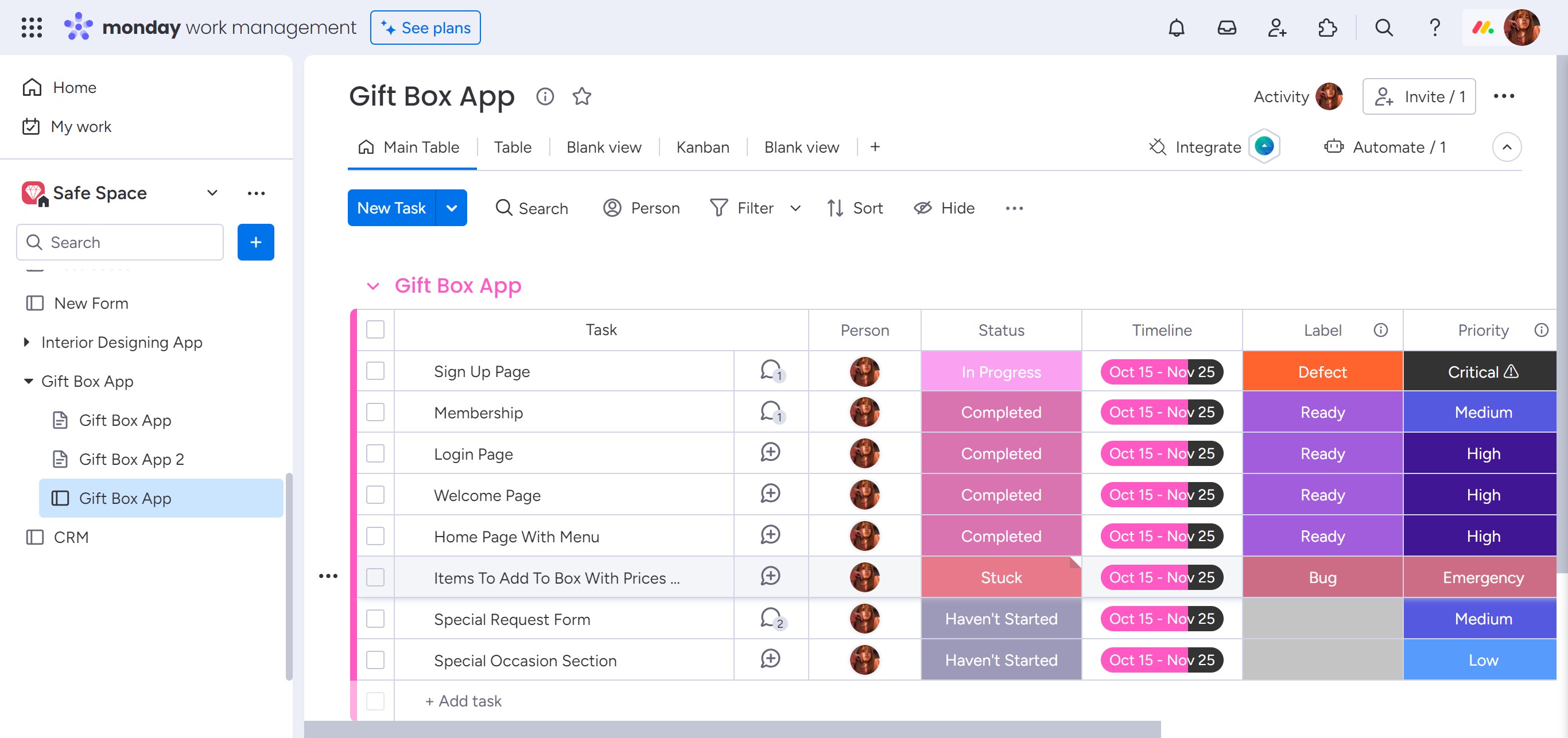Check the Membership task checkbox
The image size is (1568, 738).
click(x=375, y=412)
